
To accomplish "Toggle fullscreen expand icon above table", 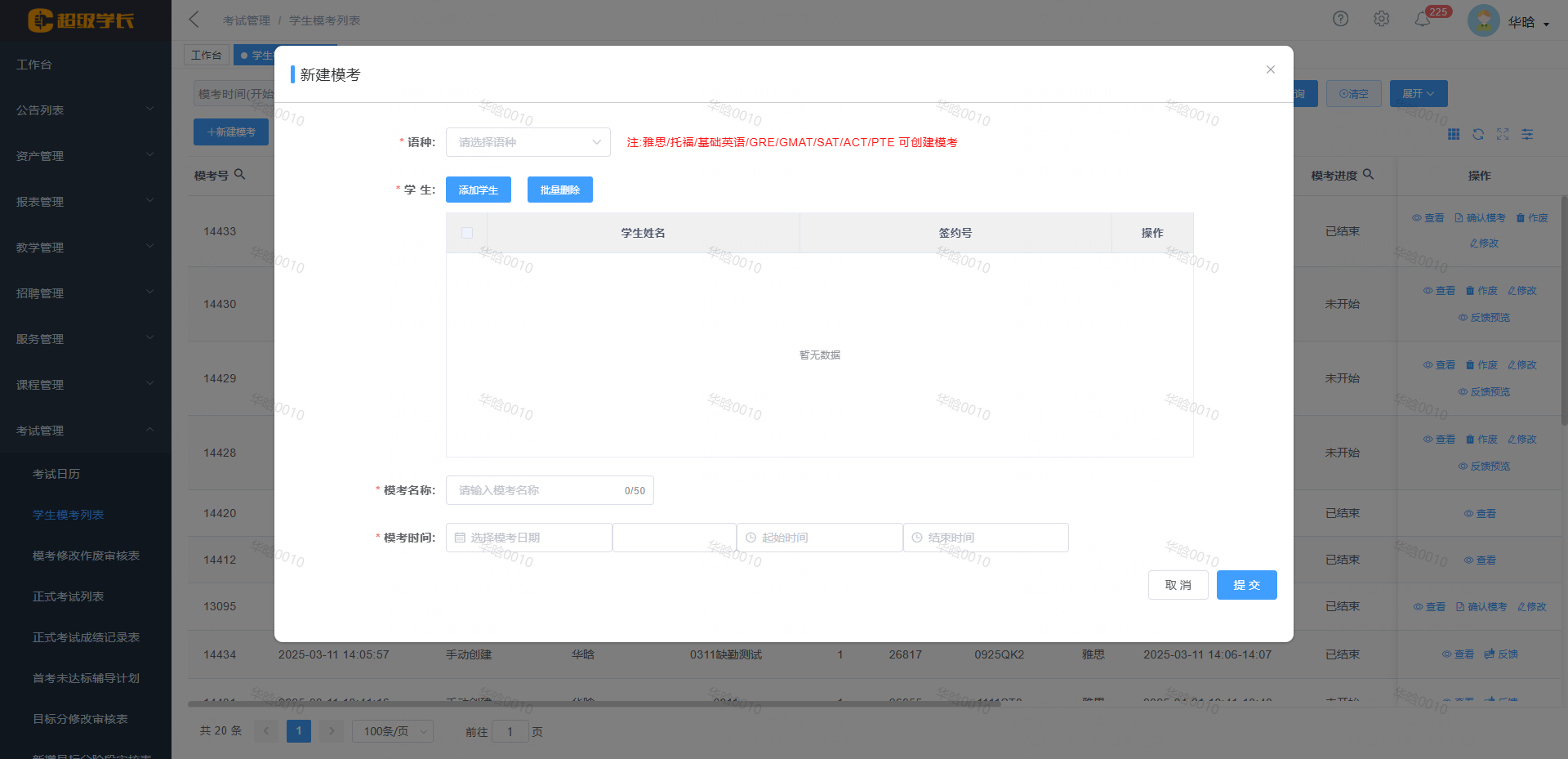I will pos(1503,134).
